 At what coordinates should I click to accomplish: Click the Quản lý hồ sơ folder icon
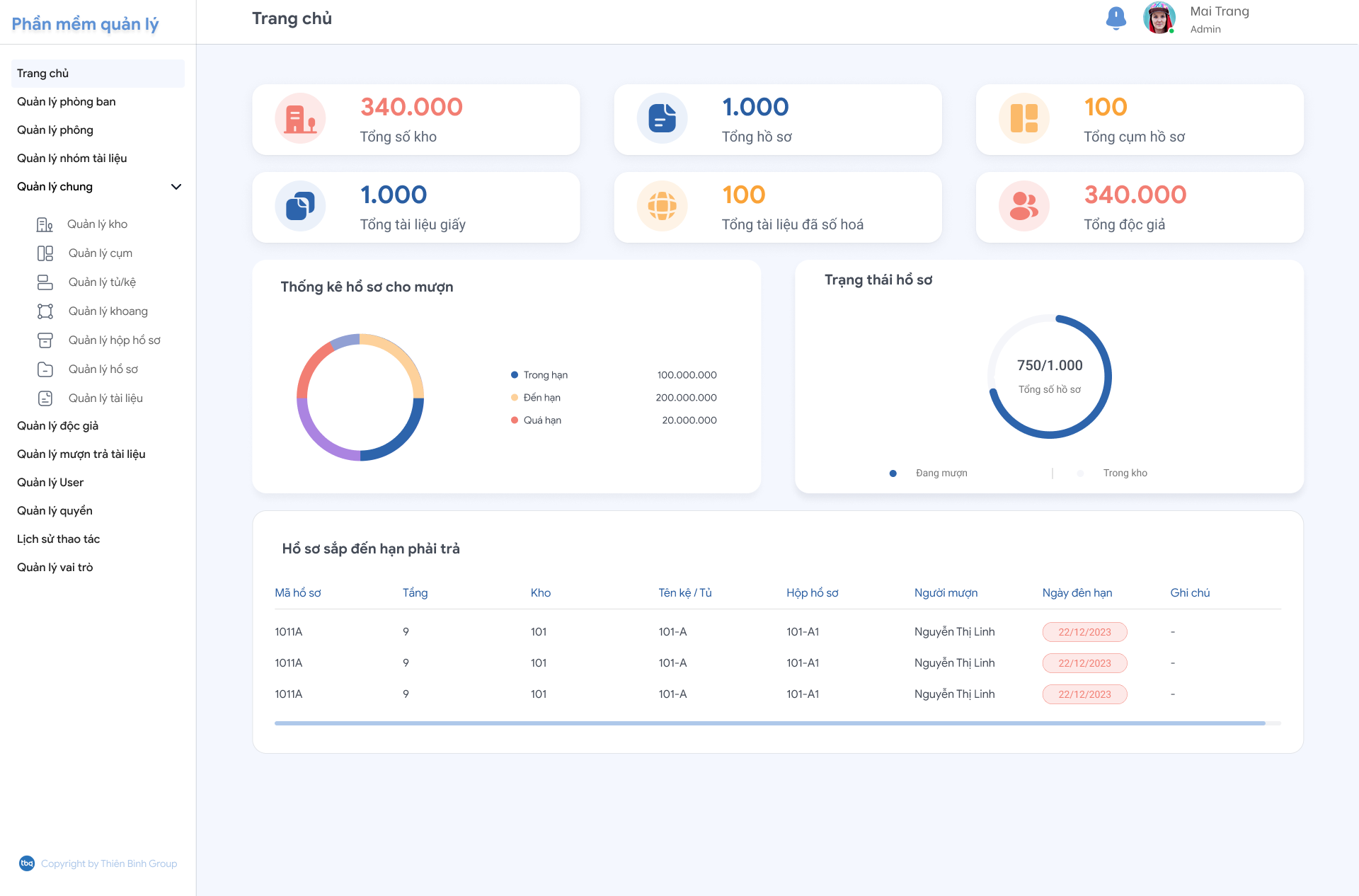[45, 369]
